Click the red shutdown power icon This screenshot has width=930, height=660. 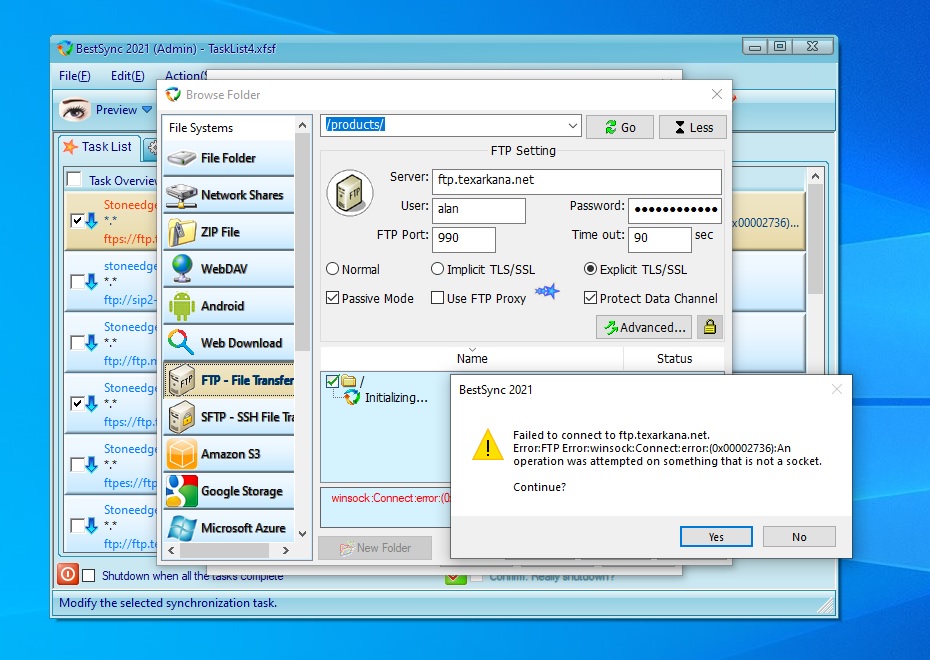[x=68, y=575]
